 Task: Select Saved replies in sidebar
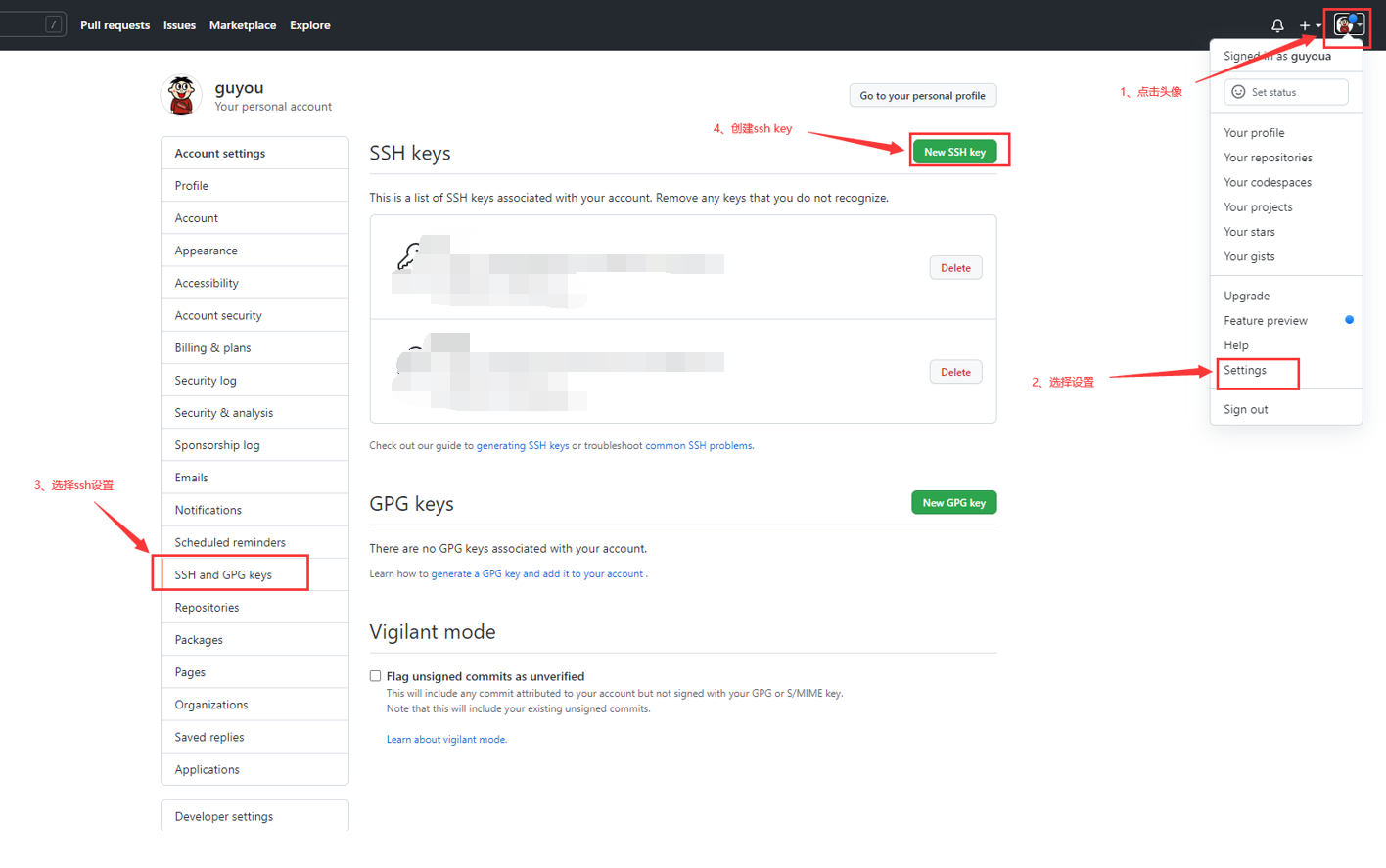pos(254,736)
